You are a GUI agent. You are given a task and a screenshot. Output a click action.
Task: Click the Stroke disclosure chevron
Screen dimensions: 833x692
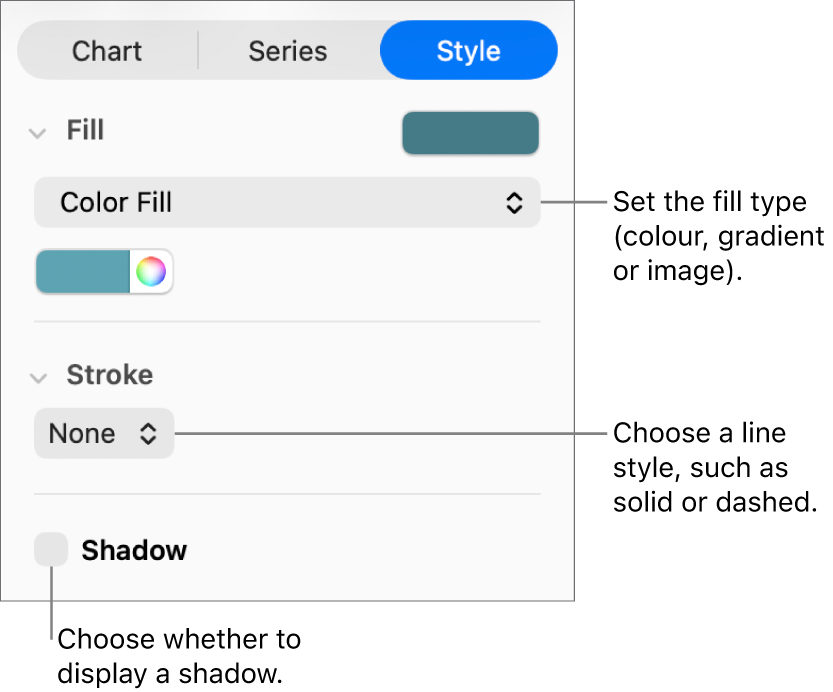38,377
